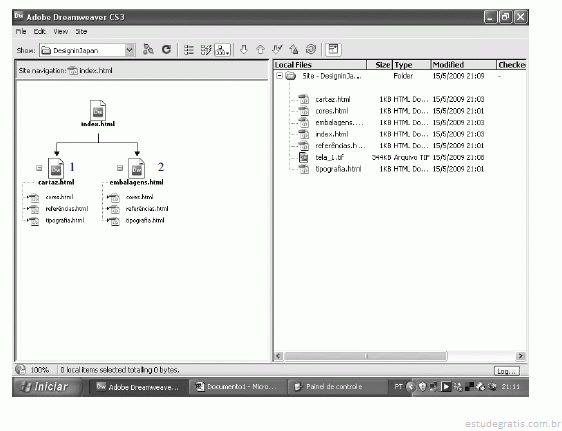This screenshot has height=431, width=562.
Task: Click Adobe Dreamweaver taskbar button
Action: click(138, 387)
